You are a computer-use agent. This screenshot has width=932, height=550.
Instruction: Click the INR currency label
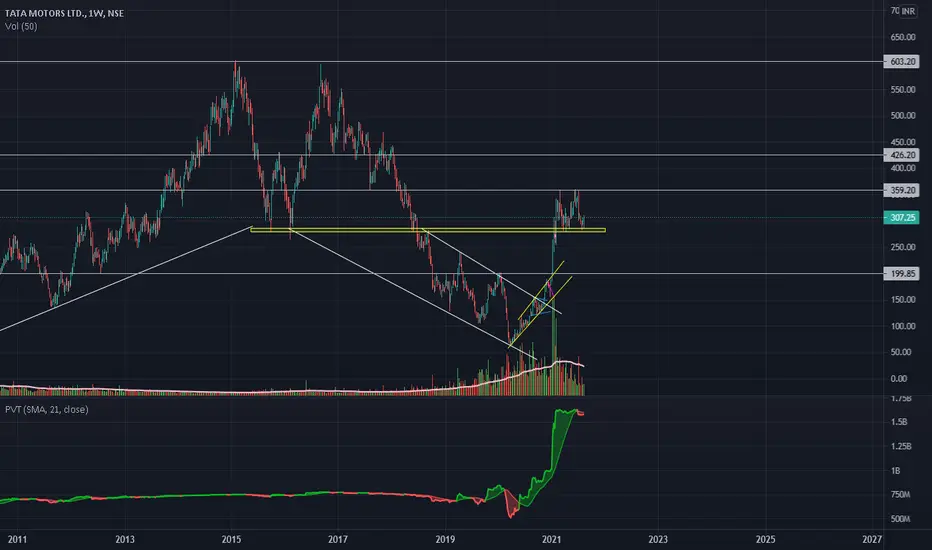pyautogui.click(x=908, y=11)
